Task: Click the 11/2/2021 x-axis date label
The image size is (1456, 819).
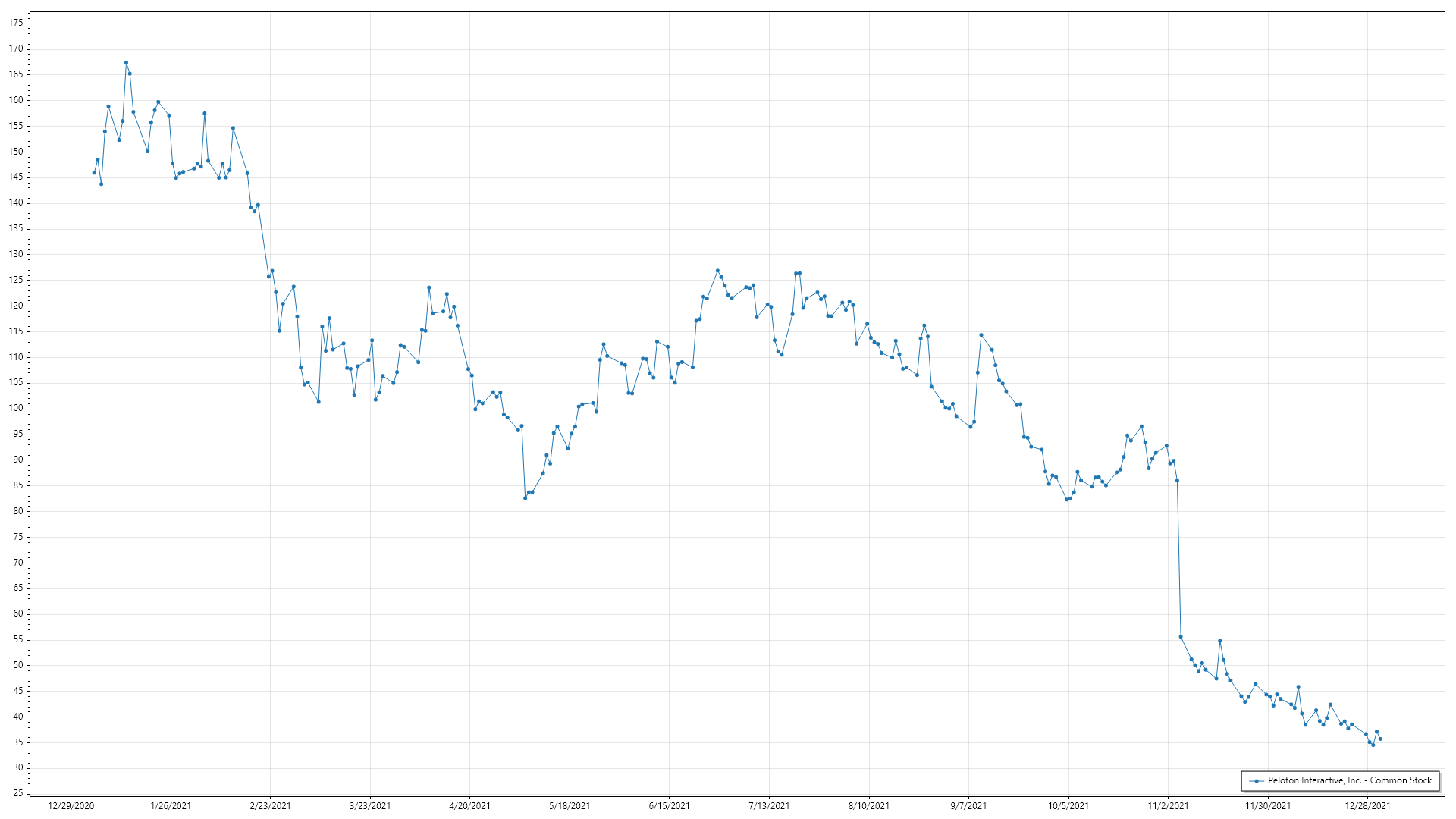Action: 1168,805
